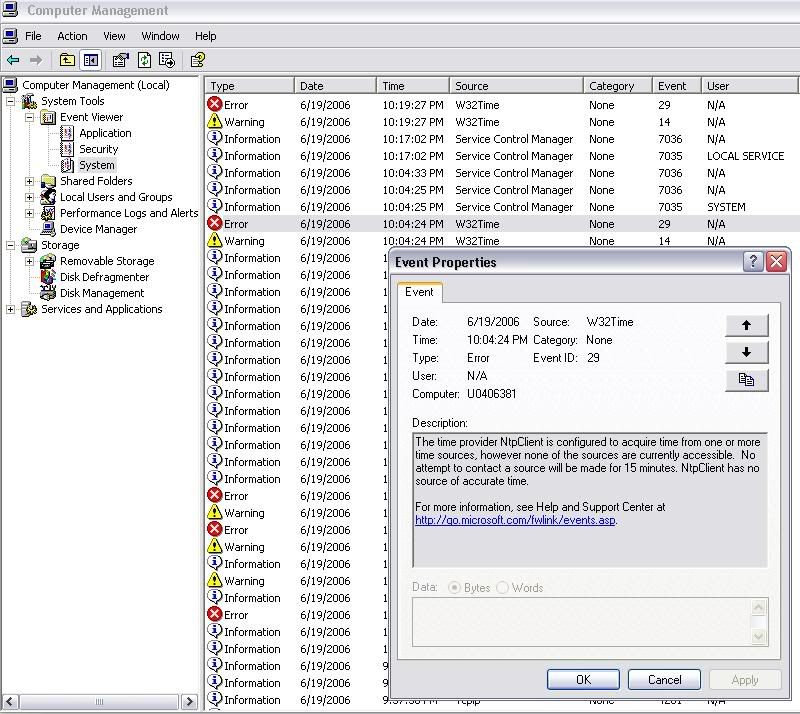The width and height of the screenshot is (800, 714).
Task: Open the Action menu
Action: click(72, 36)
